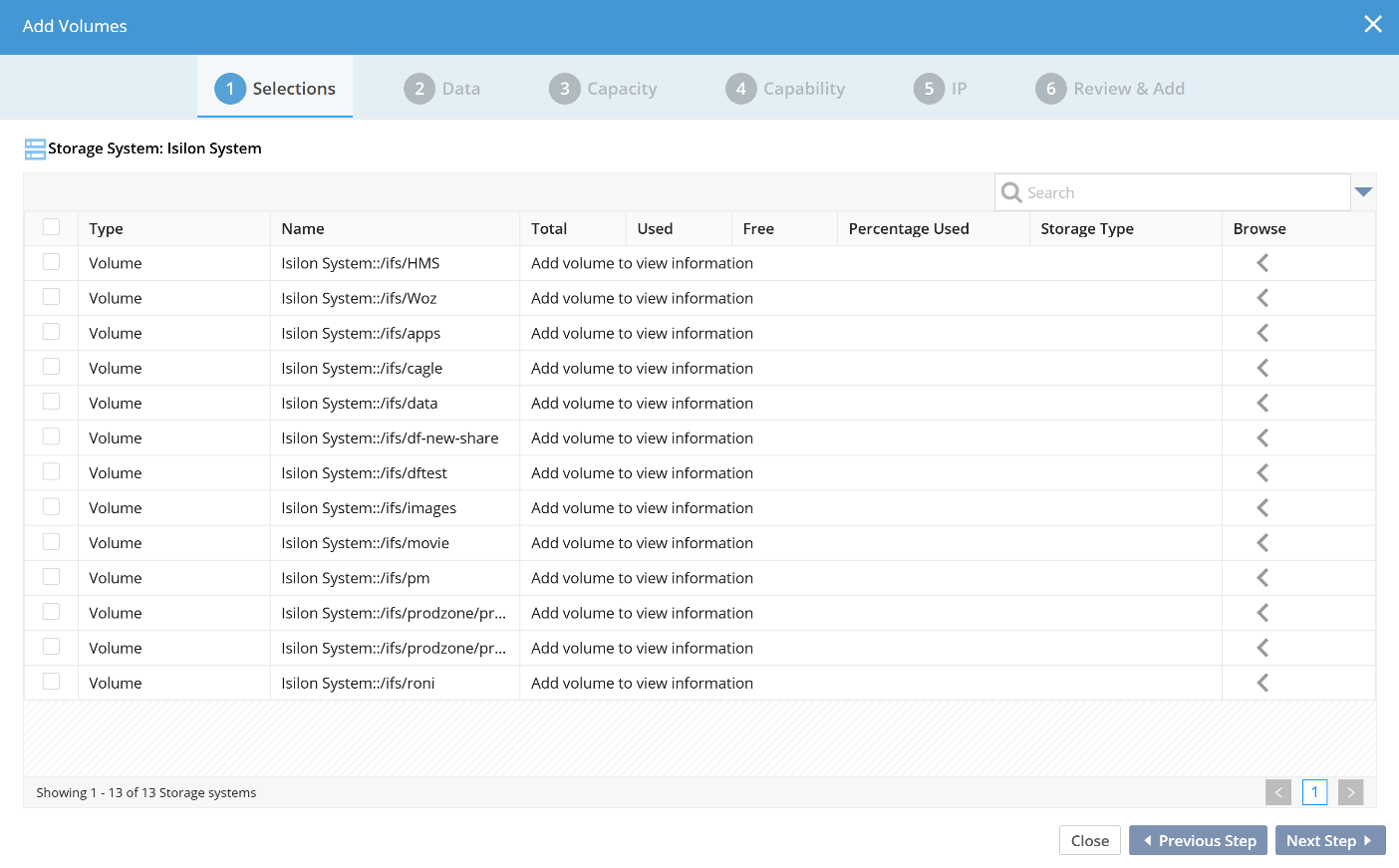Viewport: 1399px width, 868px height.
Task: Go to next results page arrow
Action: 1351,792
